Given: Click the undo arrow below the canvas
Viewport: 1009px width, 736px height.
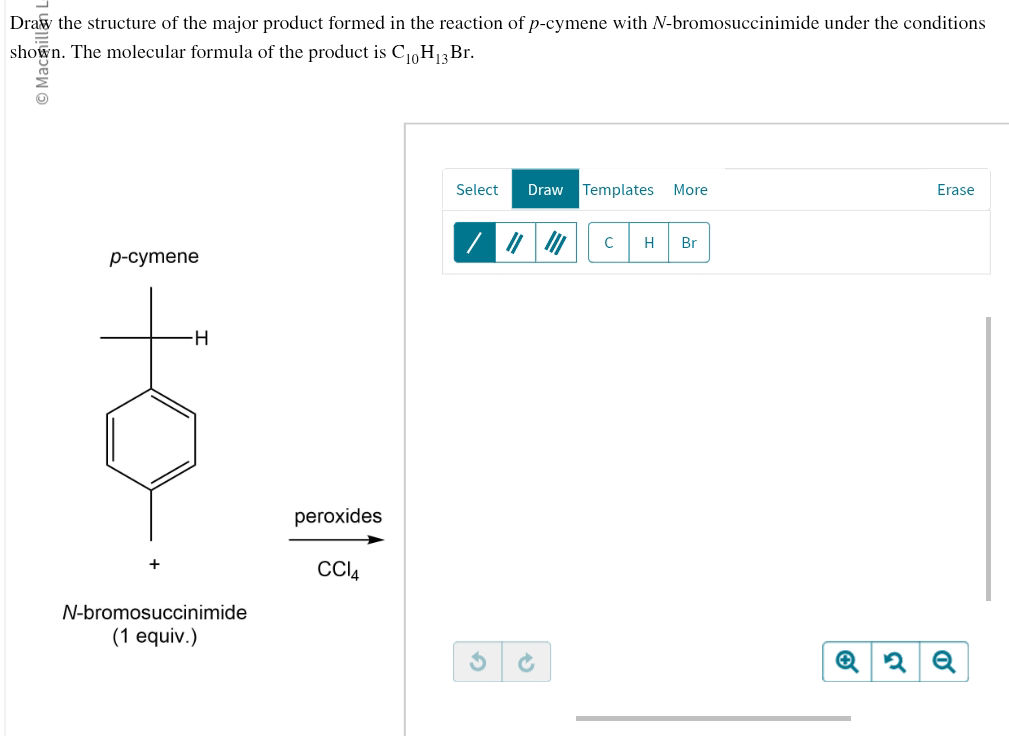Looking at the screenshot, I should 478,661.
